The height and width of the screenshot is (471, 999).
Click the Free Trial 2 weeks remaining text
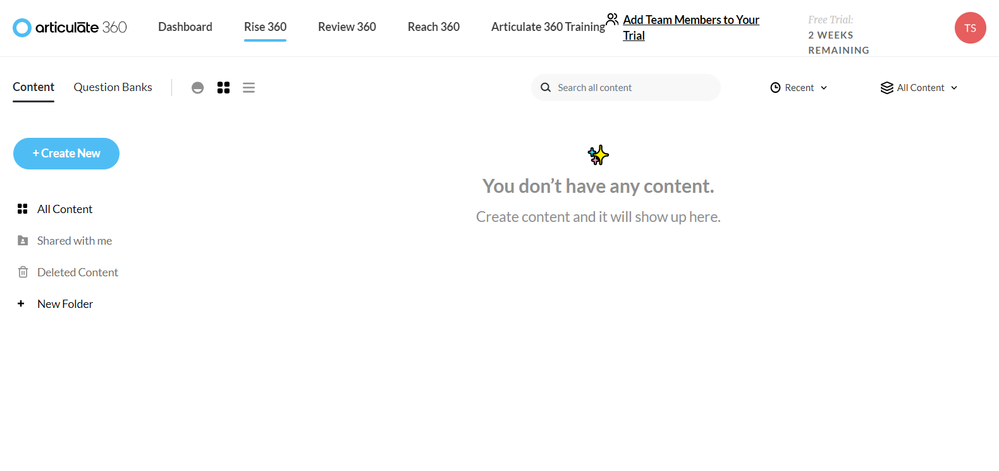click(839, 35)
